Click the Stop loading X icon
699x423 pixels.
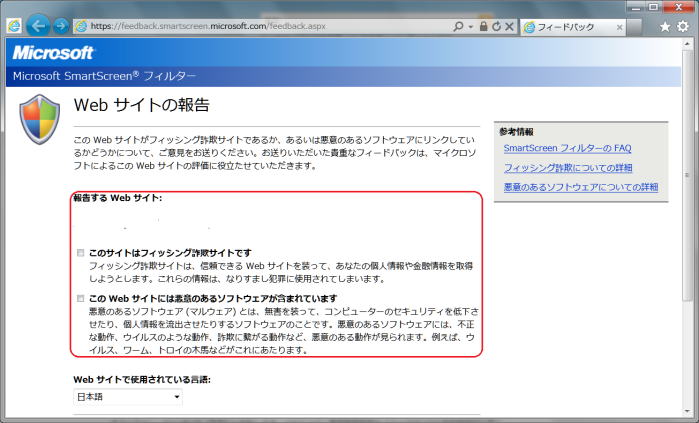click(509, 26)
